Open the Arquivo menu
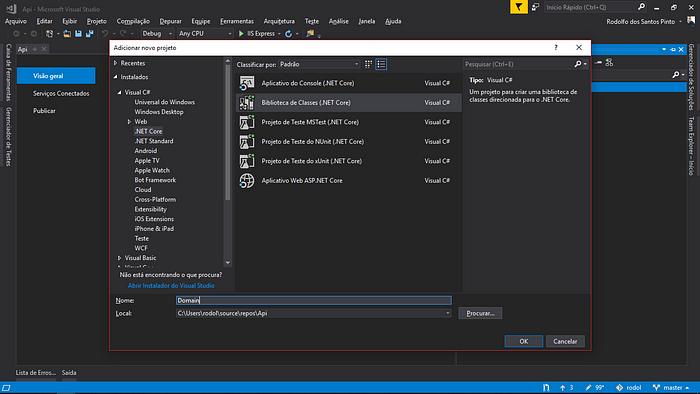 (x=16, y=21)
